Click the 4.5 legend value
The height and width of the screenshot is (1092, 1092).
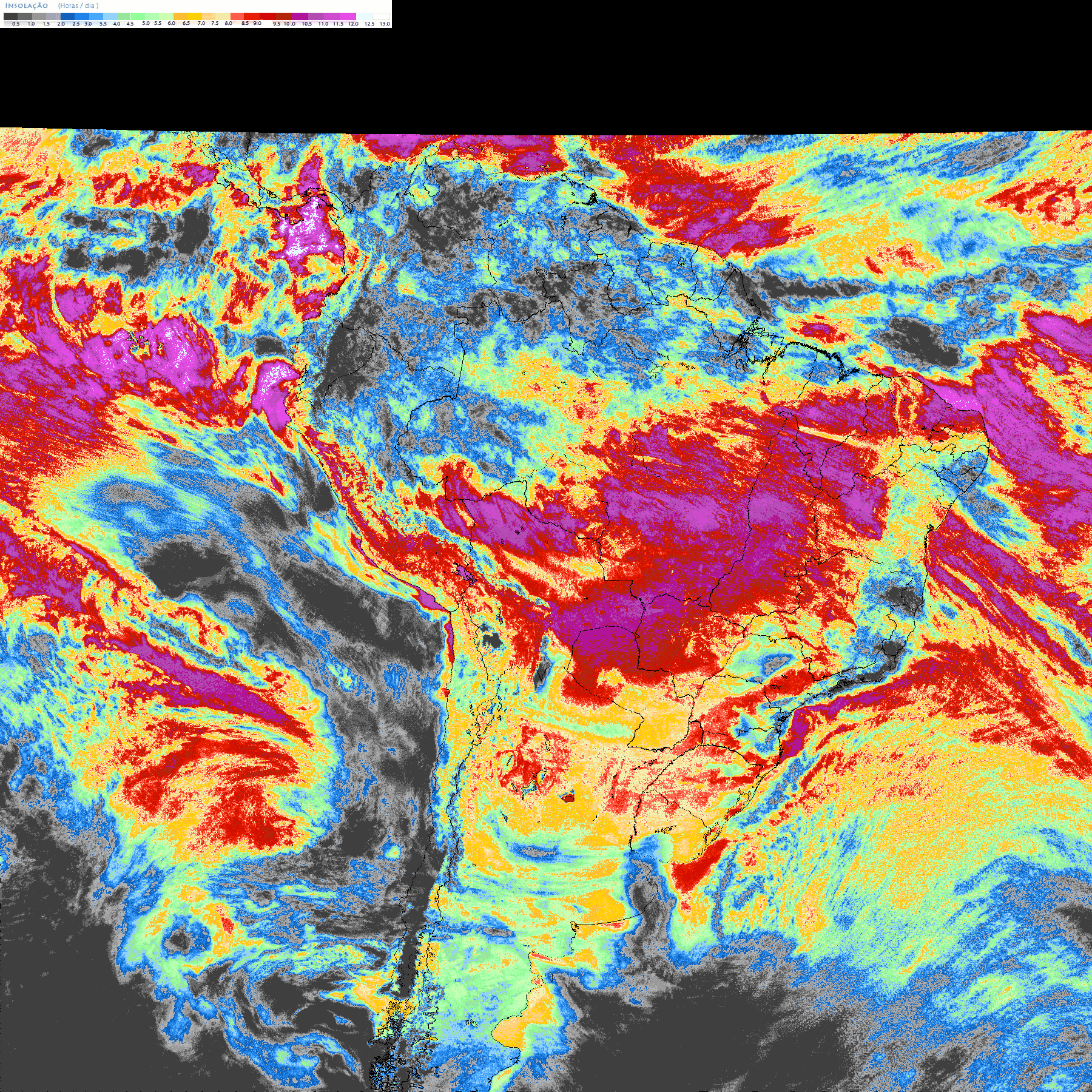pos(130,24)
